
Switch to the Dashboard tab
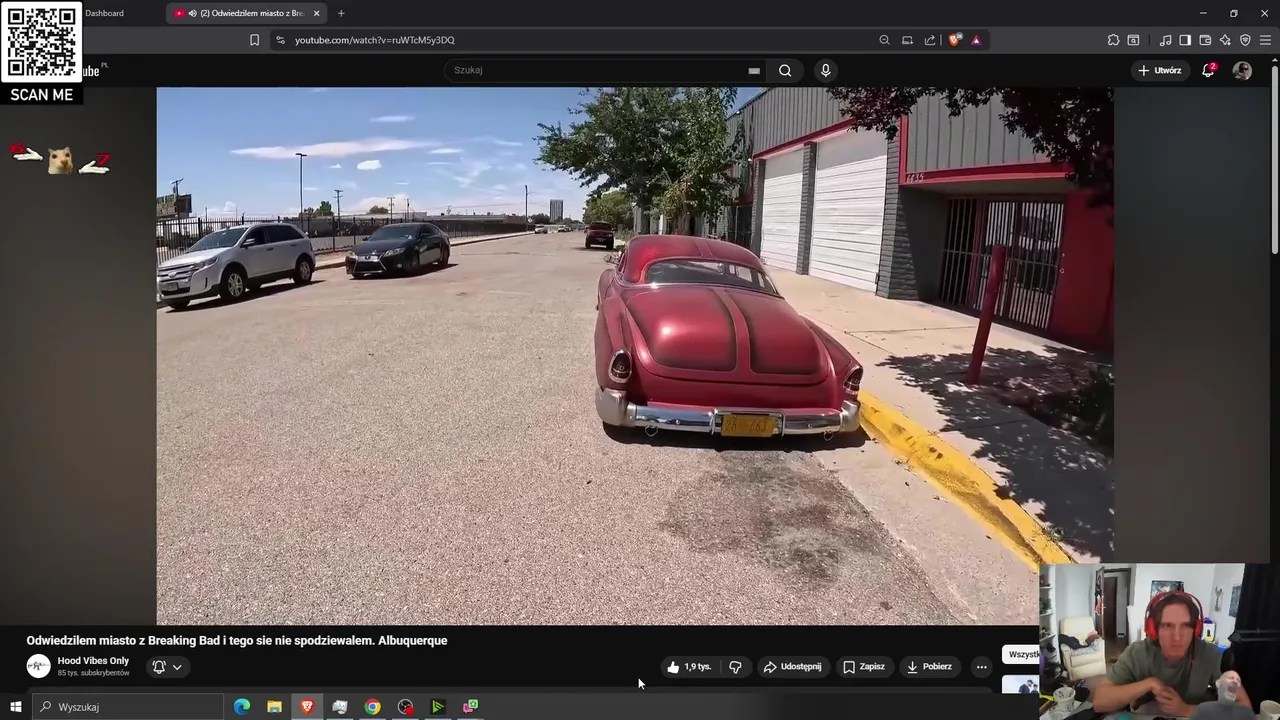coord(104,13)
